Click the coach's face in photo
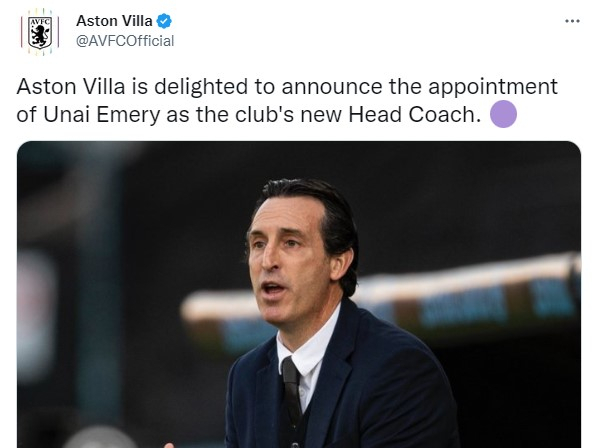 tap(290, 259)
